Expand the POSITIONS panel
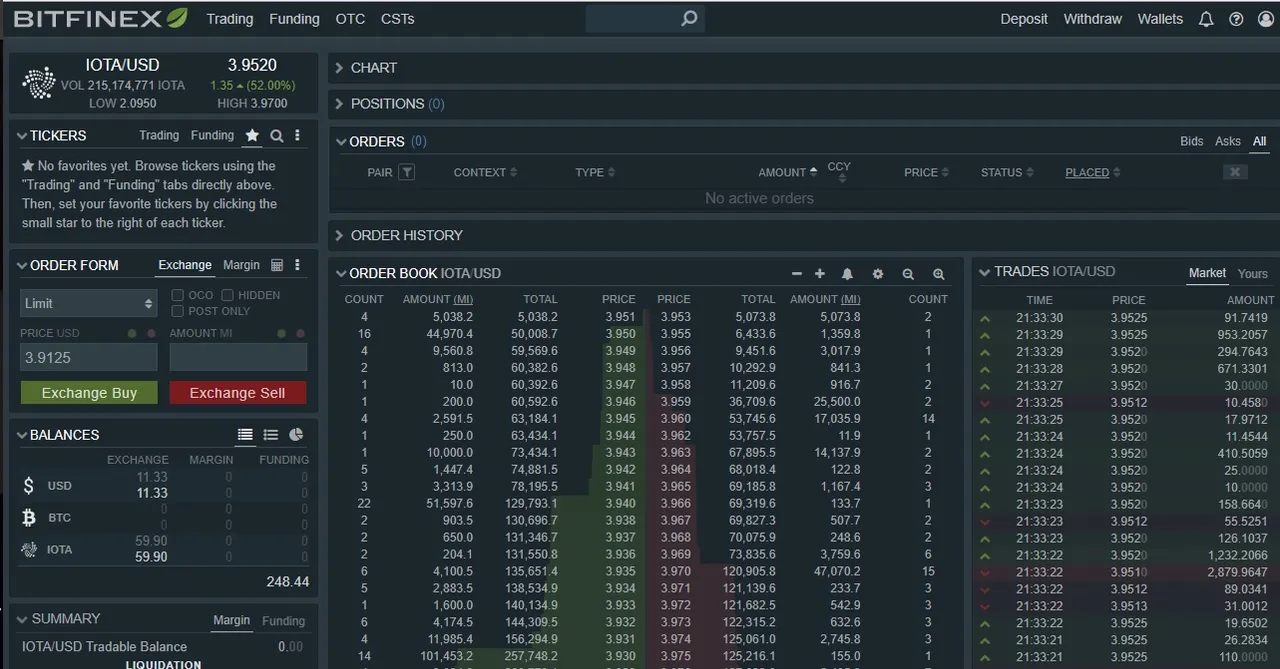This screenshot has width=1280, height=669. tap(340, 104)
